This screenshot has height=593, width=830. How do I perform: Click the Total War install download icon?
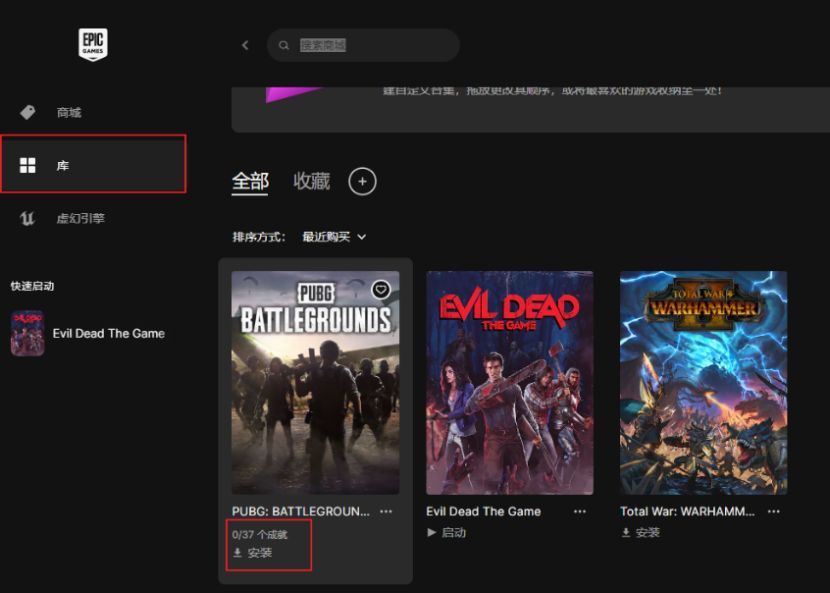tap(626, 532)
